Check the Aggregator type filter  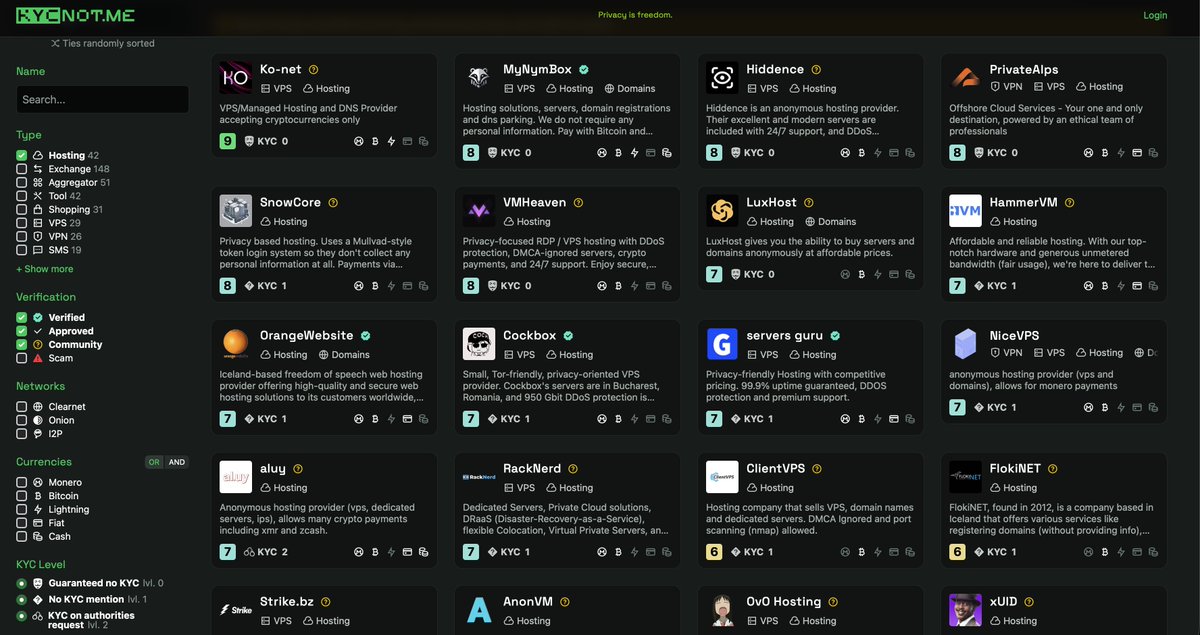pyautogui.click(x=21, y=183)
